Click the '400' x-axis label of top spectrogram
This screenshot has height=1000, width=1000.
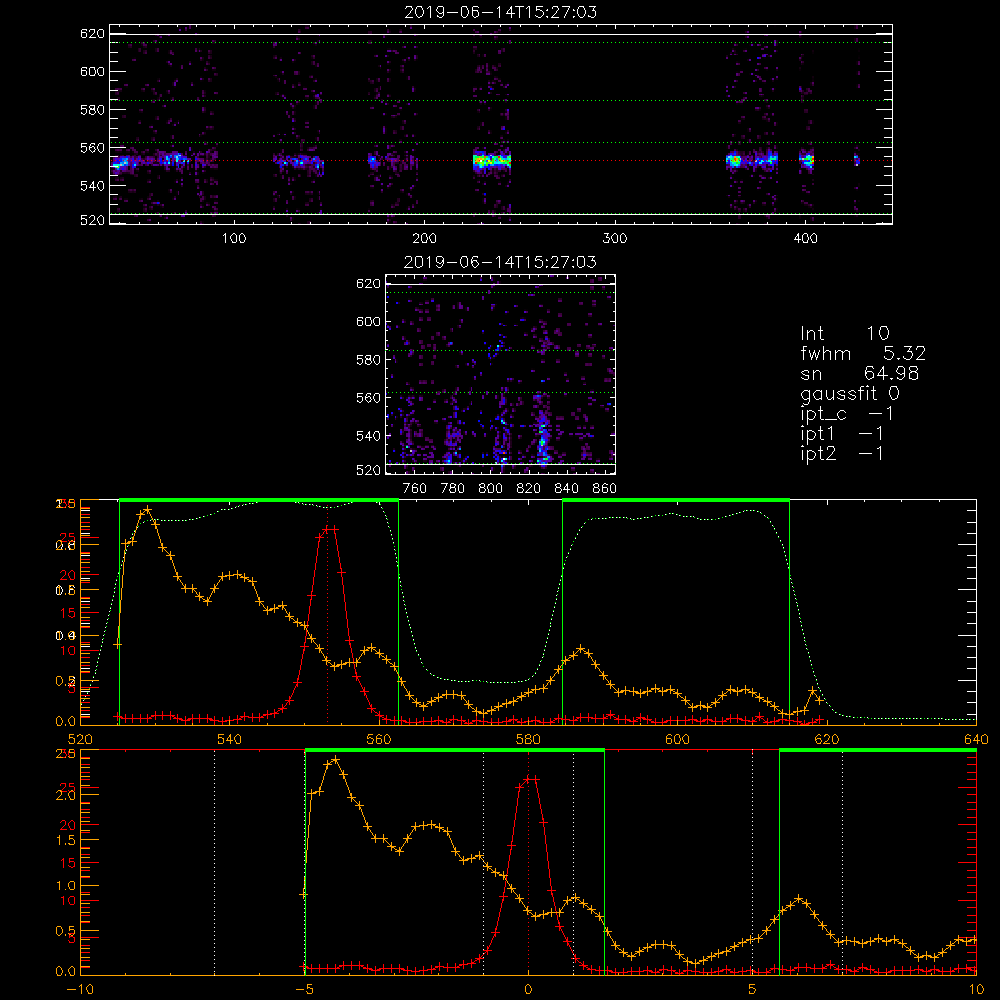tap(805, 239)
